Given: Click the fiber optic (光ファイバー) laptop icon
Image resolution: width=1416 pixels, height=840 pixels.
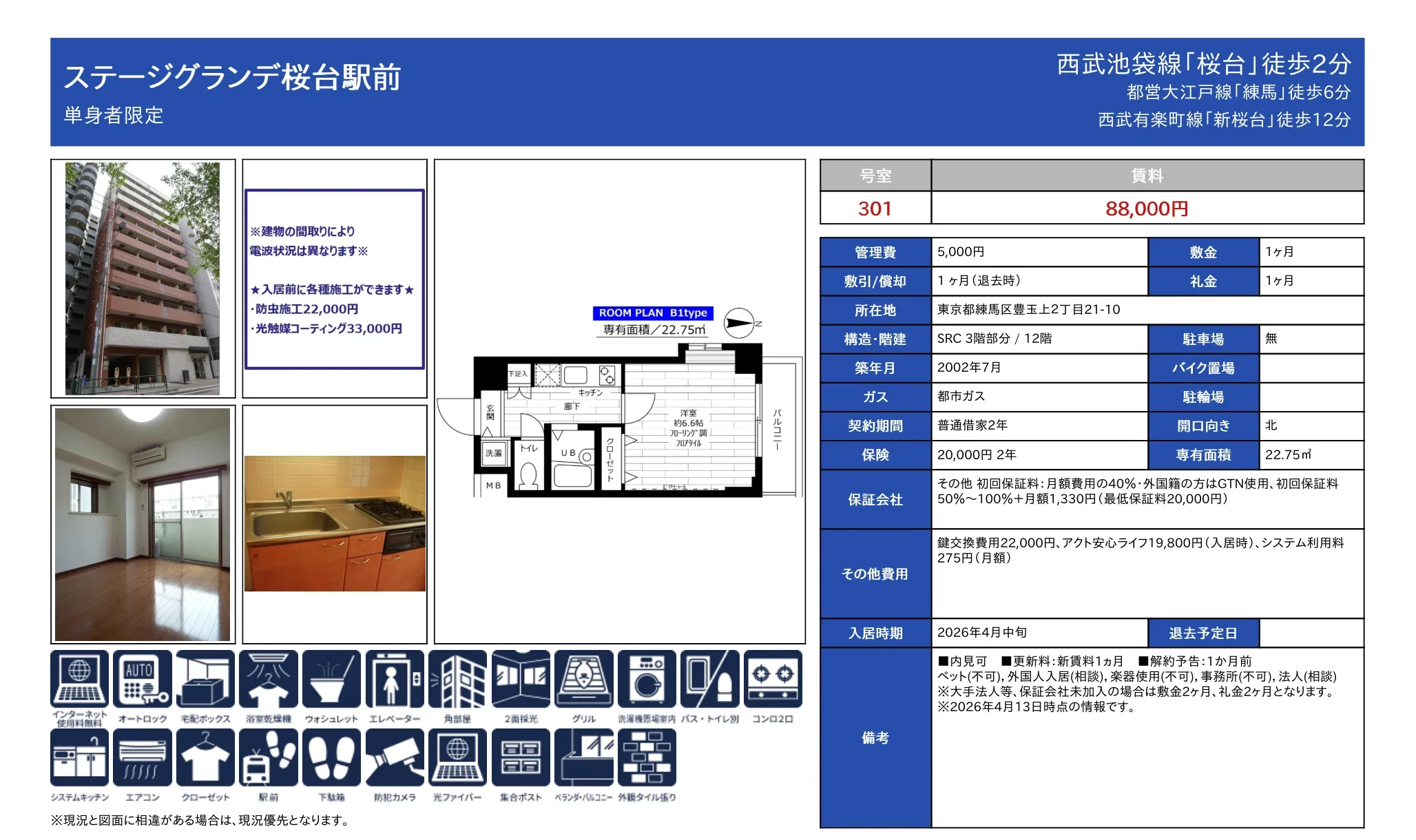Looking at the screenshot, I should pyautogui.click(x=457, y=757).
